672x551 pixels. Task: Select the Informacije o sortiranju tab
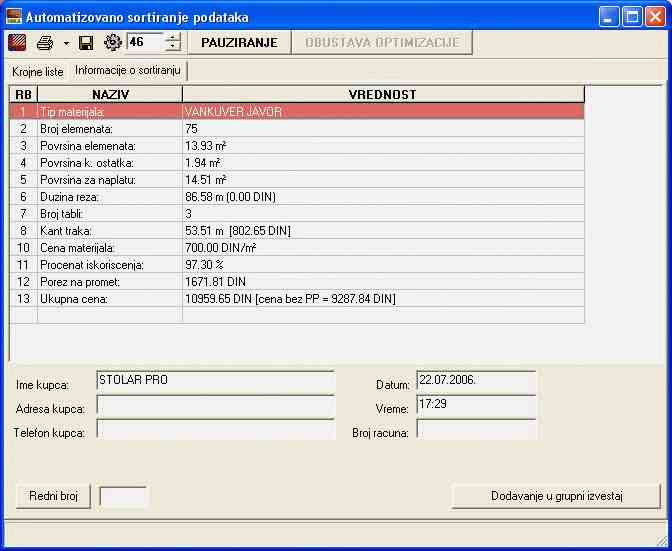128,71
